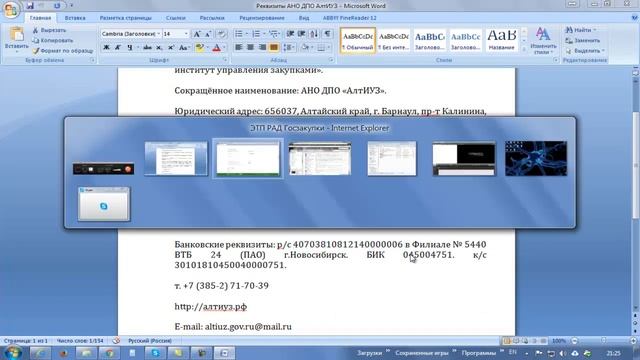Toggle italic (К) formatting

(118, 48)
